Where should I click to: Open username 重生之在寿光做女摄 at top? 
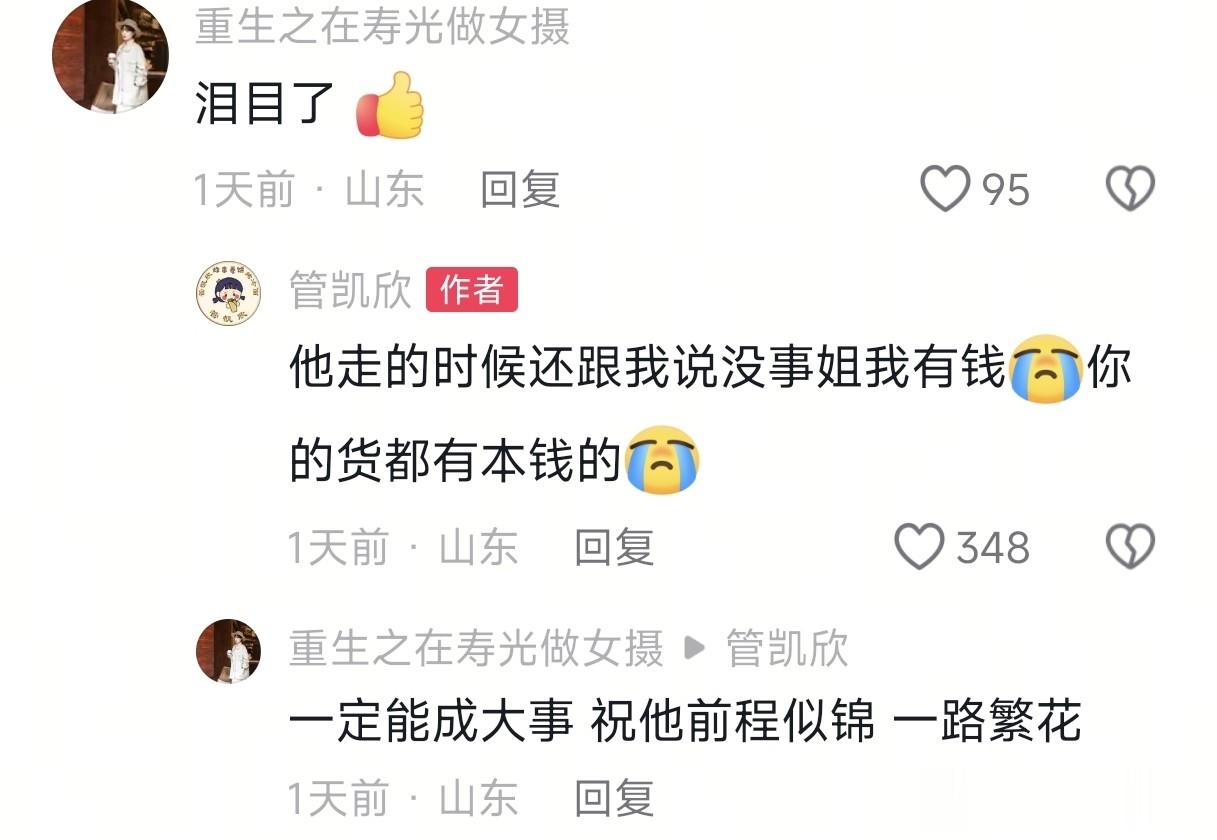382,25
